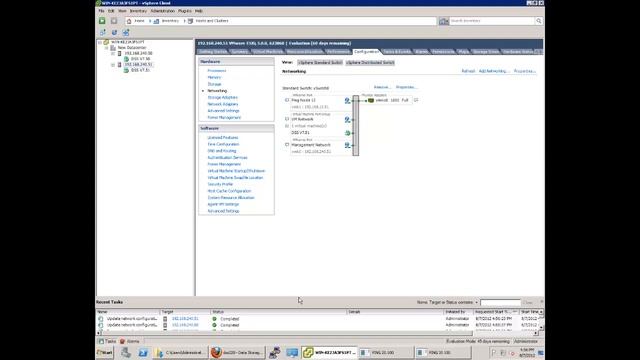Viewport: 640px width, 360px height.
Task: Open networking Properties link at top right
Action: click(x=524, y=71)
